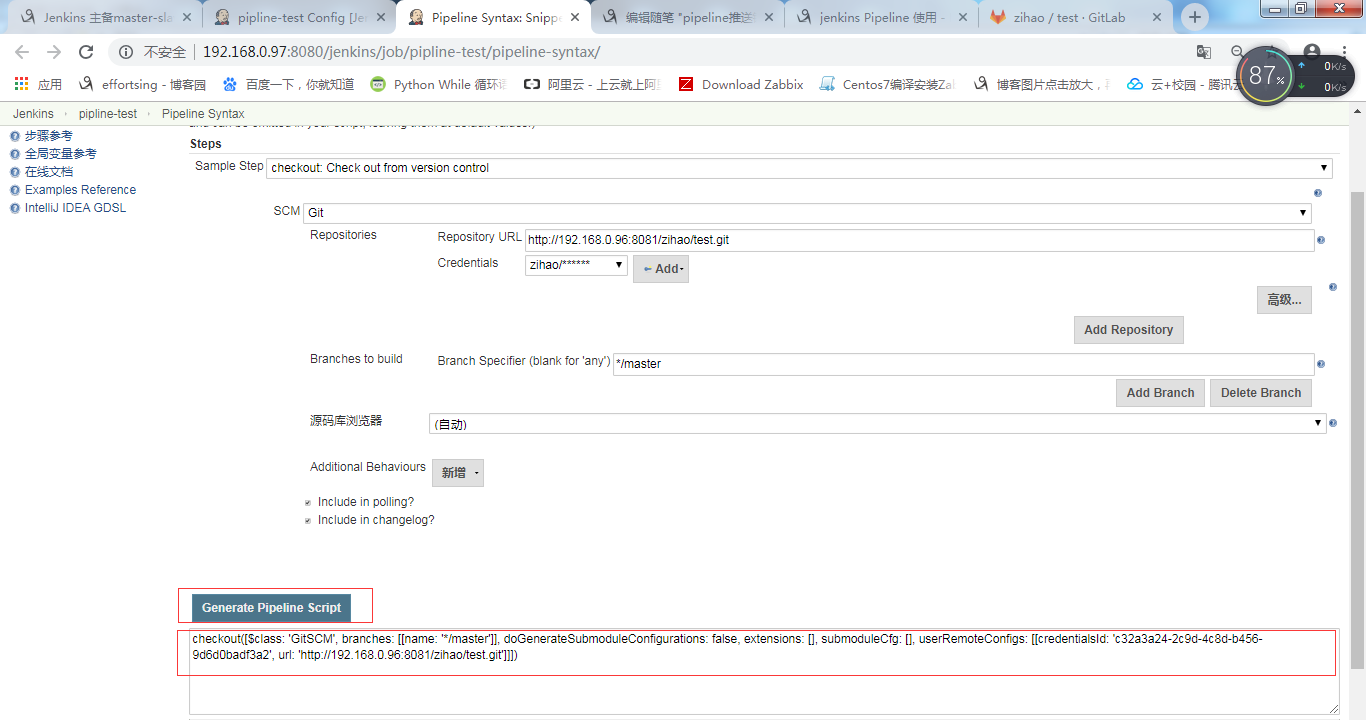Screen dimensions: 1366x720
Task: Switch to the zihao / test GitLab tab
Action: [1076, 17]
